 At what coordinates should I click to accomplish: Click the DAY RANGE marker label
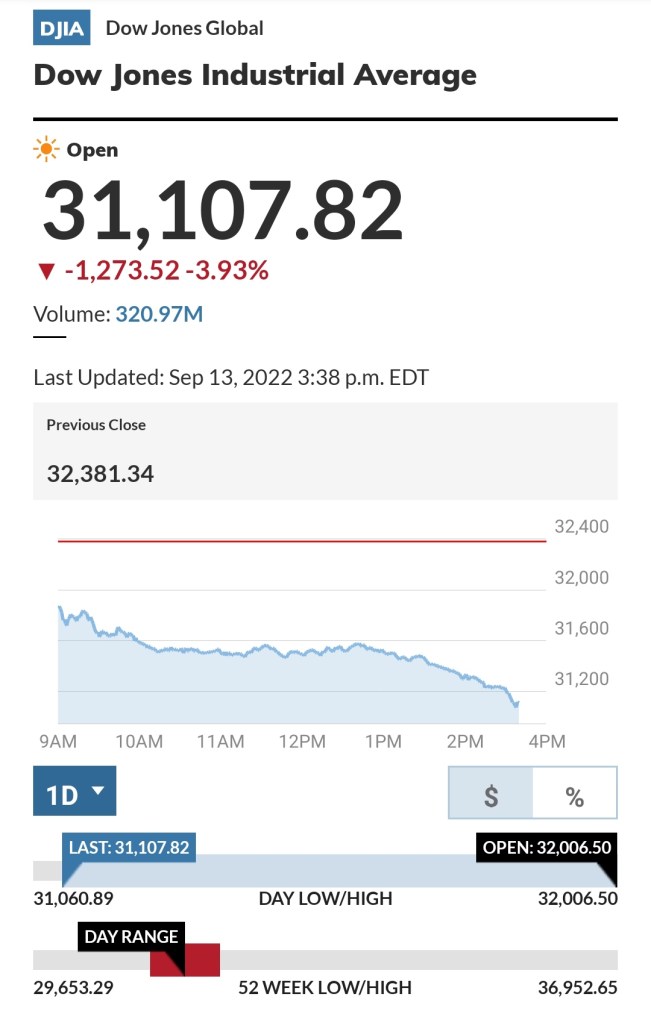coord(131,936)
